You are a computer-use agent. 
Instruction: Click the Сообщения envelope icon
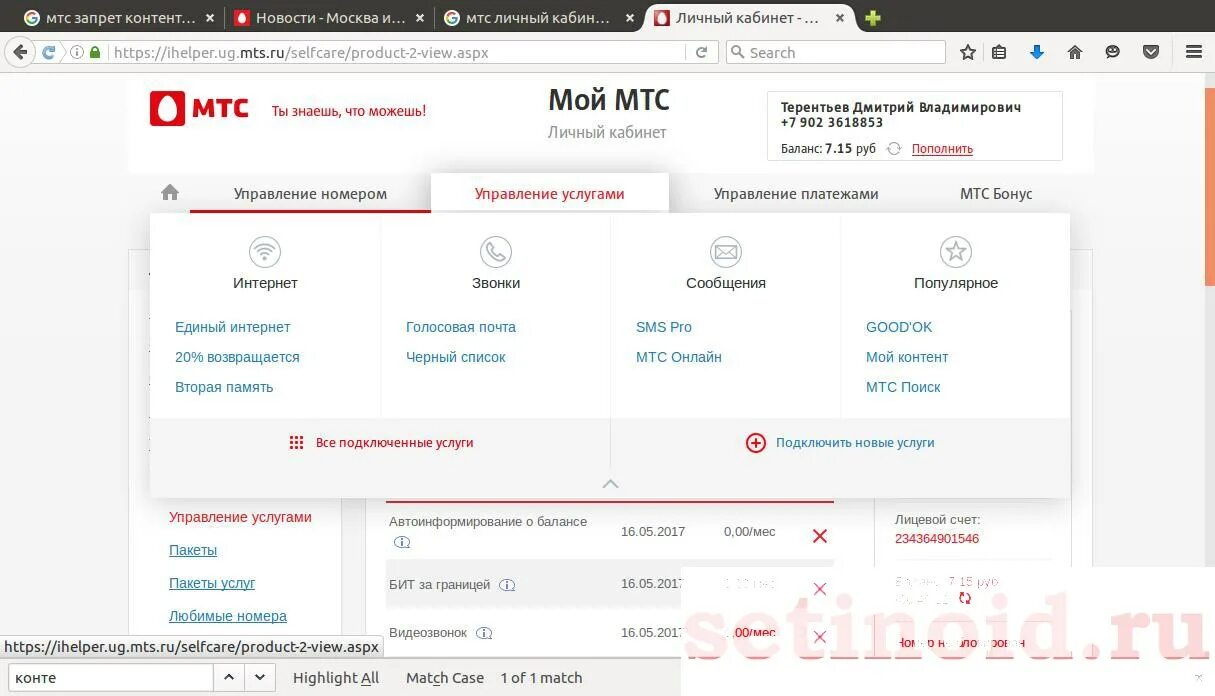(x=726, y=252)
